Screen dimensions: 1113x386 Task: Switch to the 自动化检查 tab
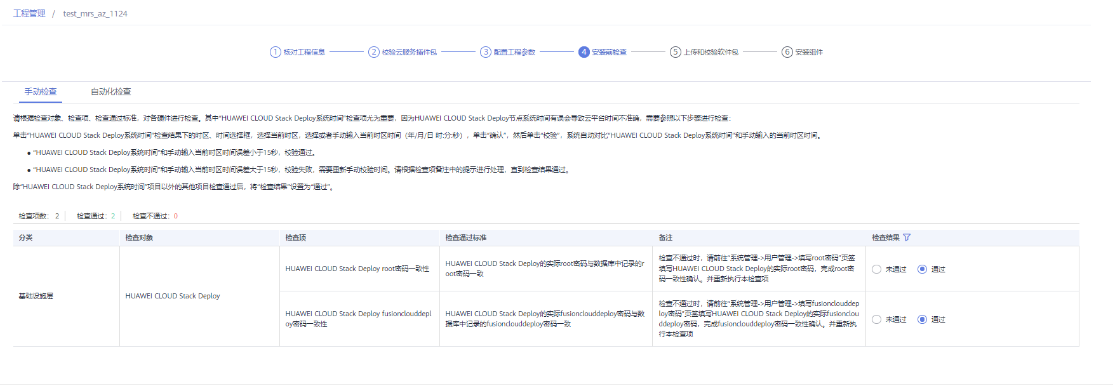[x=111, y=92]
